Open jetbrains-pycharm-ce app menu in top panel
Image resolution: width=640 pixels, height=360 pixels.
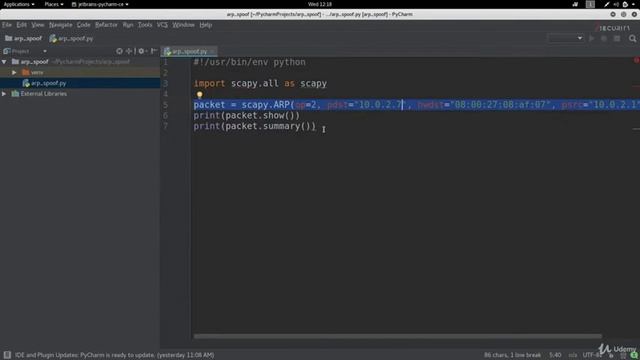100,4
